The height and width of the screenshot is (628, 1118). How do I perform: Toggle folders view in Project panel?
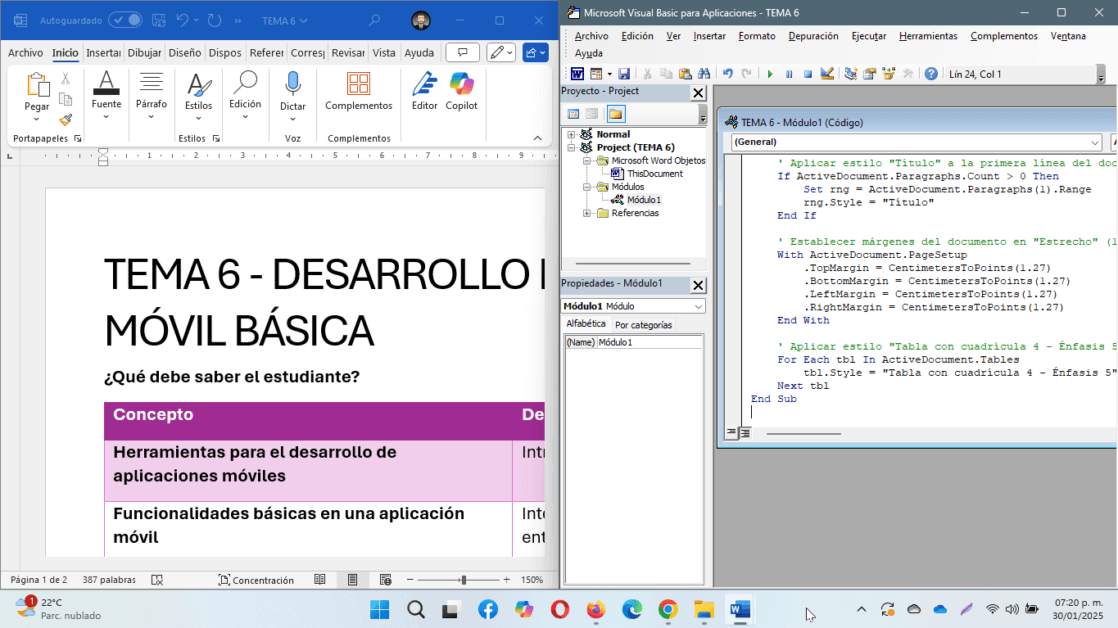(x=615, y=114)
